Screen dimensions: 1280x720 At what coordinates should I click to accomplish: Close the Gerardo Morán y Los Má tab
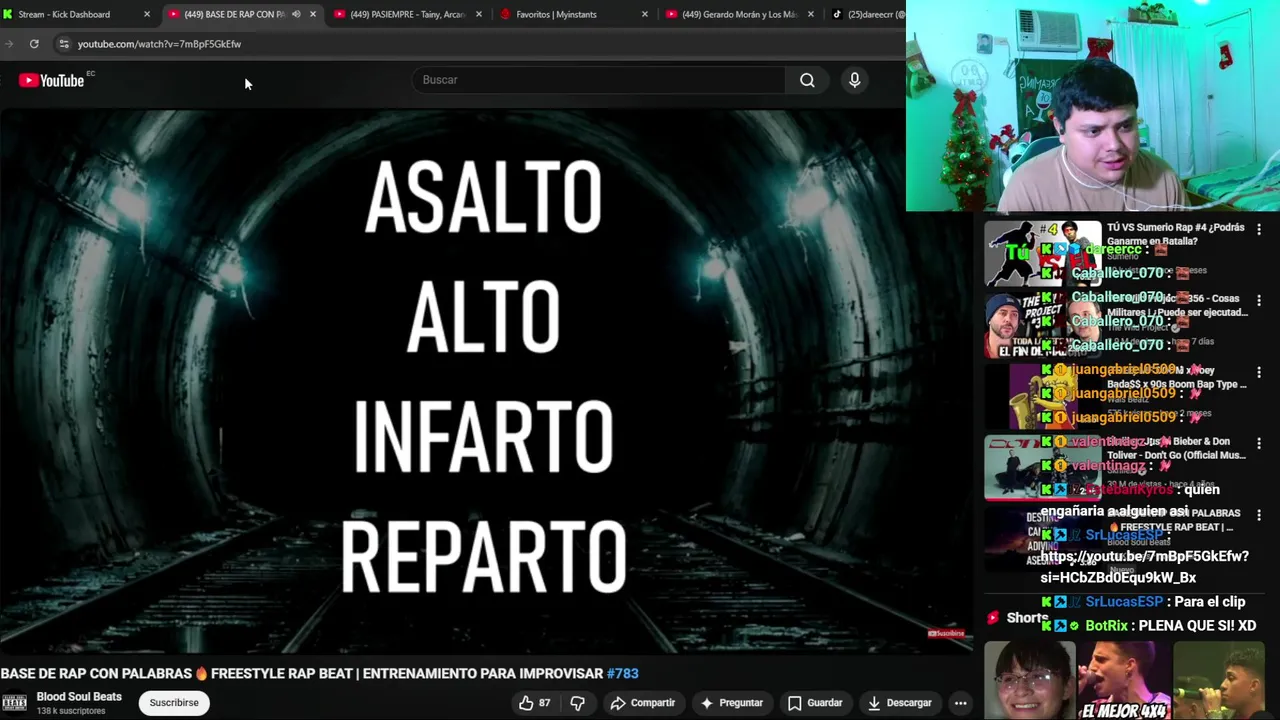pos(811,14)
